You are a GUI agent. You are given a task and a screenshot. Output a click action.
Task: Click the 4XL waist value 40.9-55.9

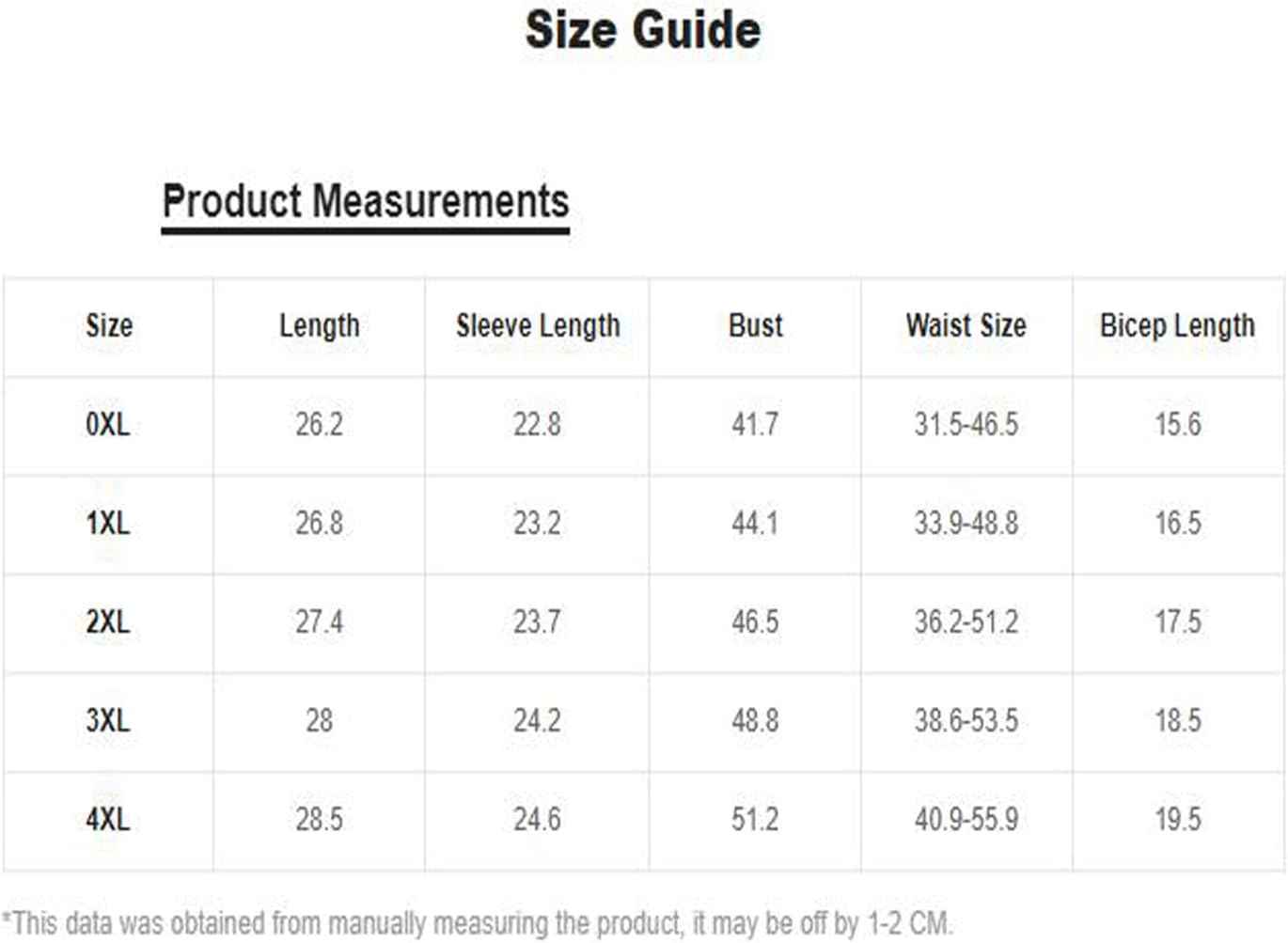point(966,819)
